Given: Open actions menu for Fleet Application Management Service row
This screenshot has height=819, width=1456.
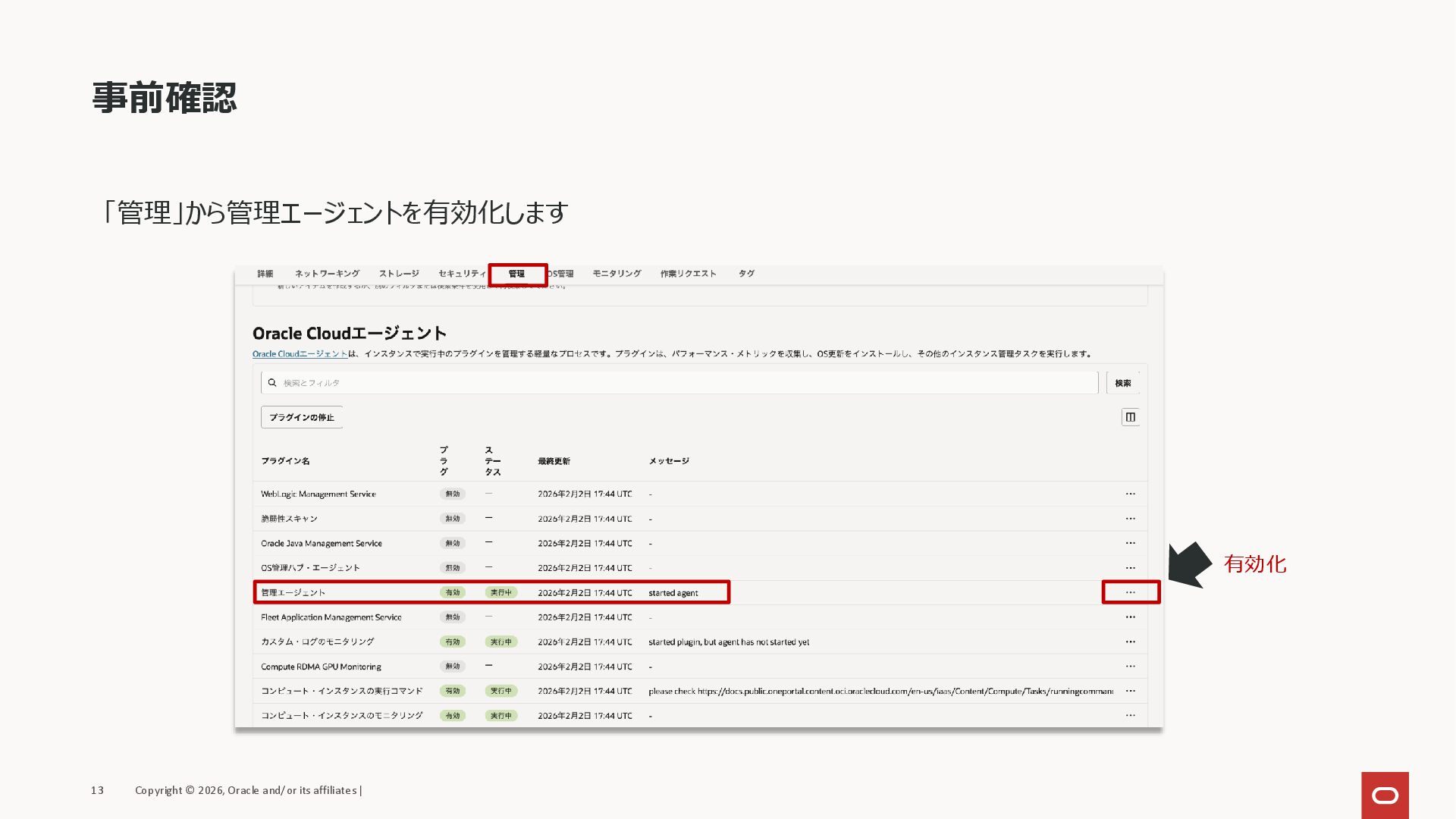Looking at the screenshot, I should [x=1130, y=617].
